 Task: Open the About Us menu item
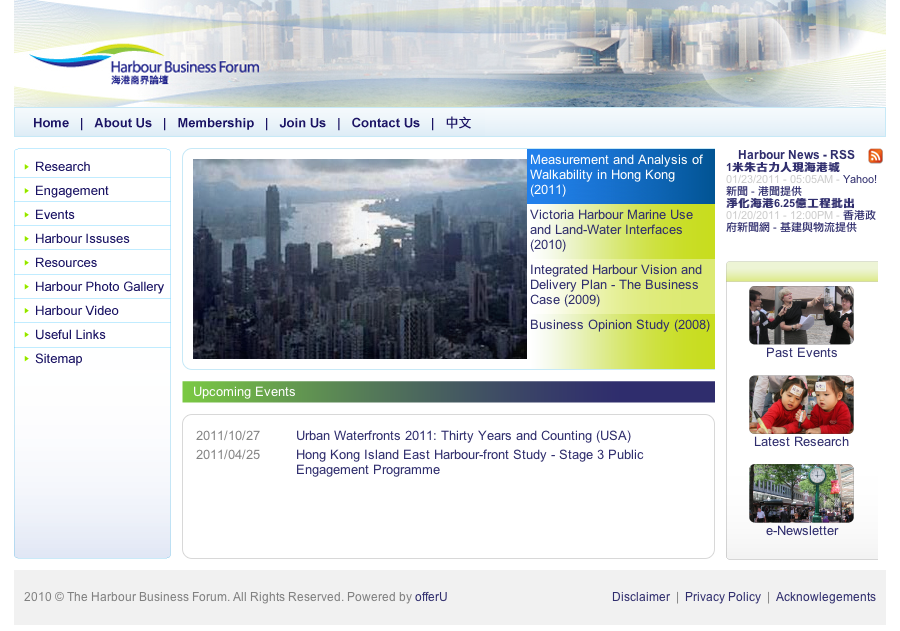point(123,123)
